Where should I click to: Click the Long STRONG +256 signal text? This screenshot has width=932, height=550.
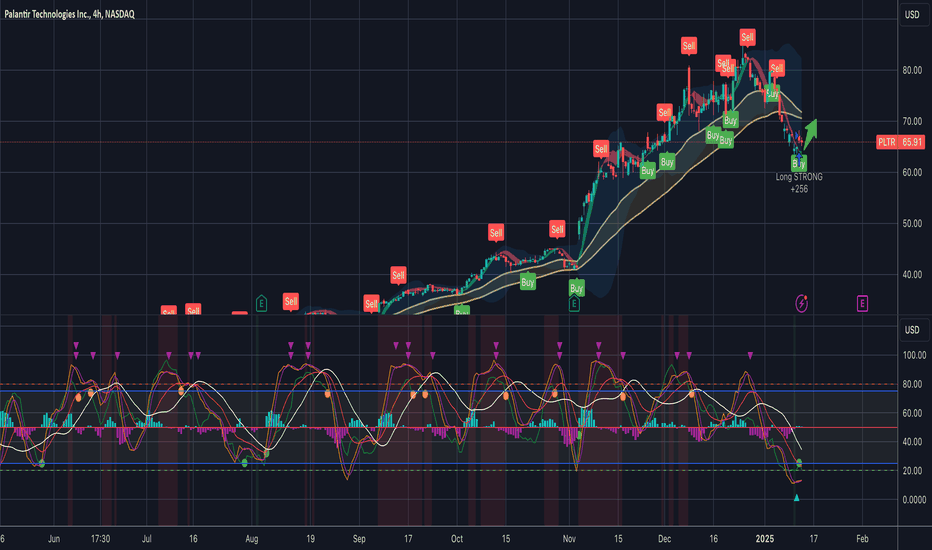click(x=799, y=183)
